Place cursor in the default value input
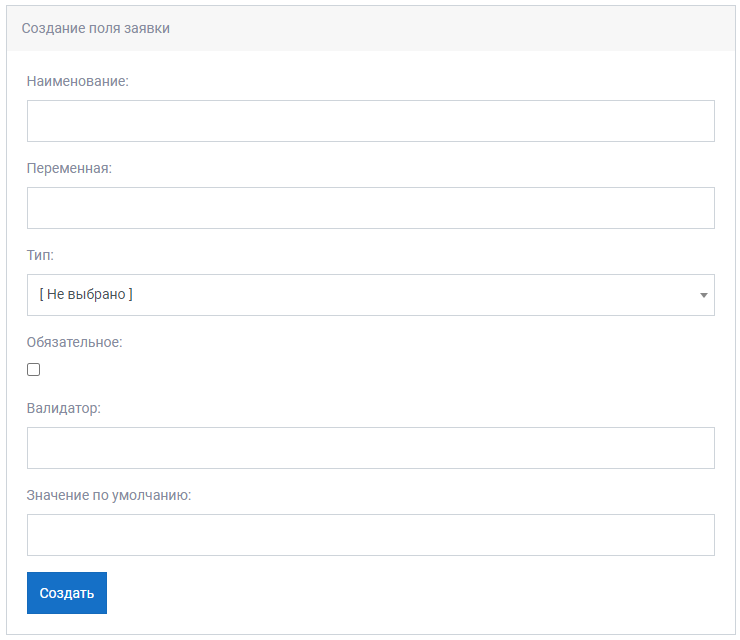The image size is (740, 640). pyautogui.click(x=370, y=535)
